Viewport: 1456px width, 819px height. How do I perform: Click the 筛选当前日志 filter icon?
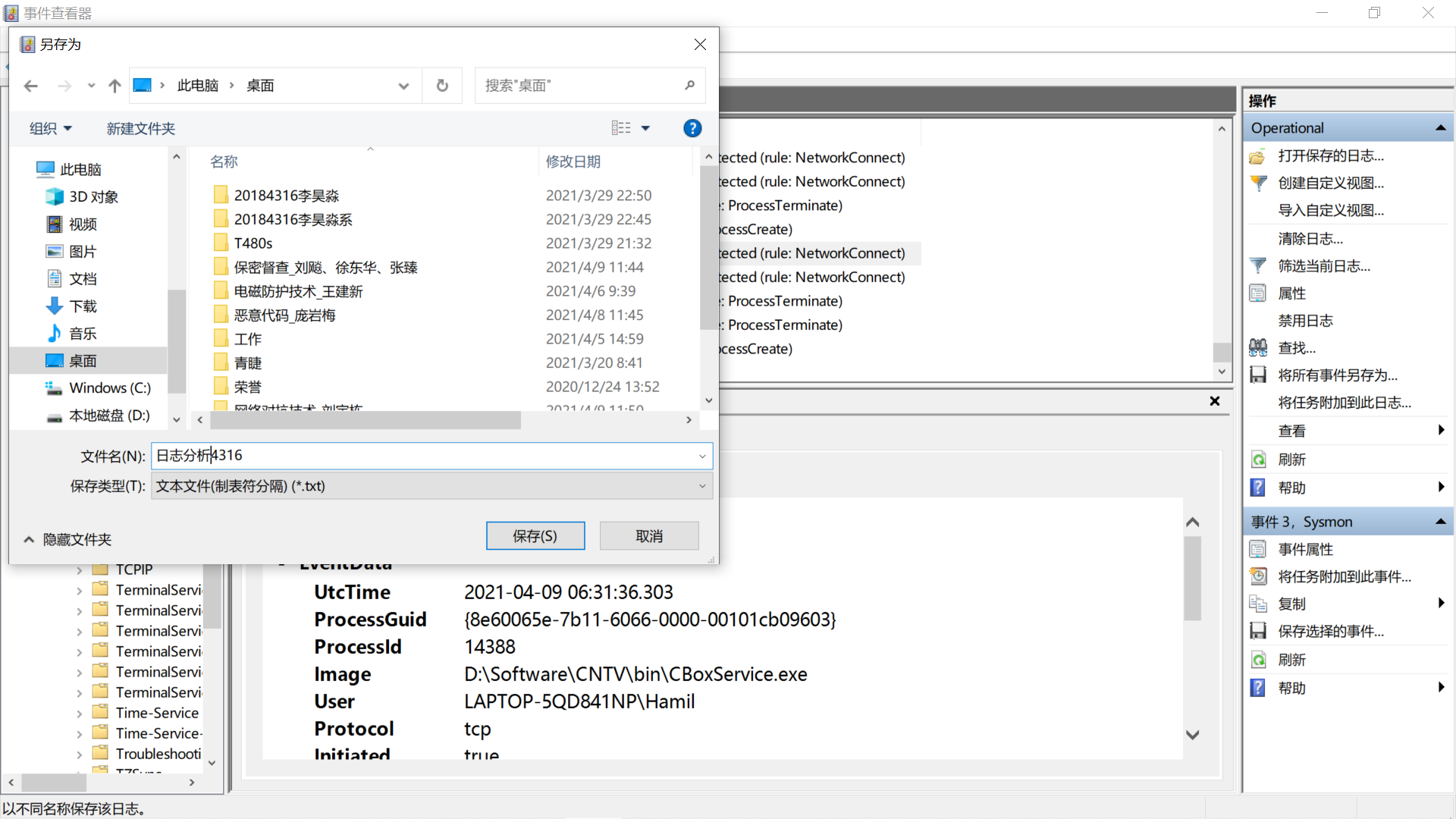coord(1258,266)
